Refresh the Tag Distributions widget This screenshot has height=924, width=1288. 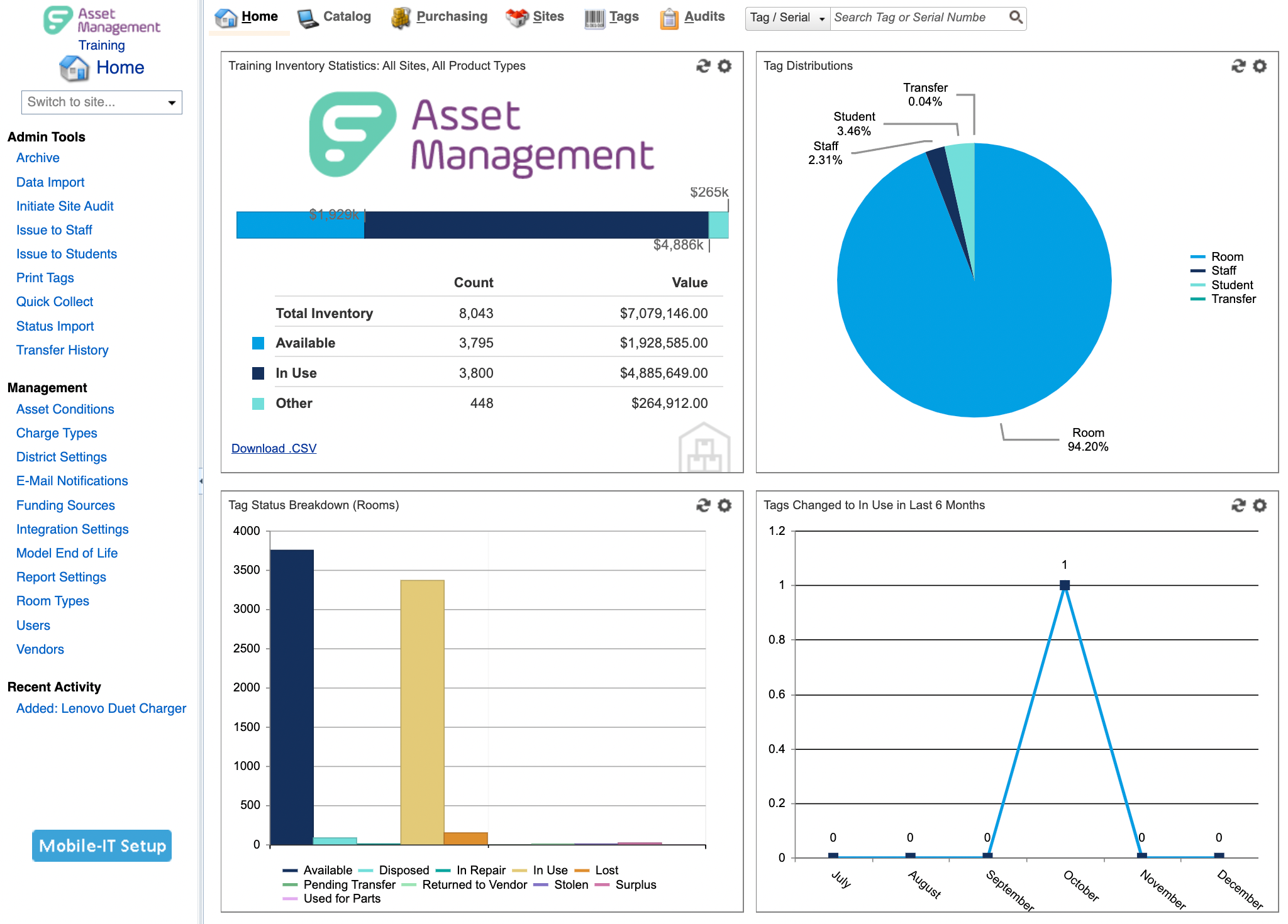[x=1238, y=66]
